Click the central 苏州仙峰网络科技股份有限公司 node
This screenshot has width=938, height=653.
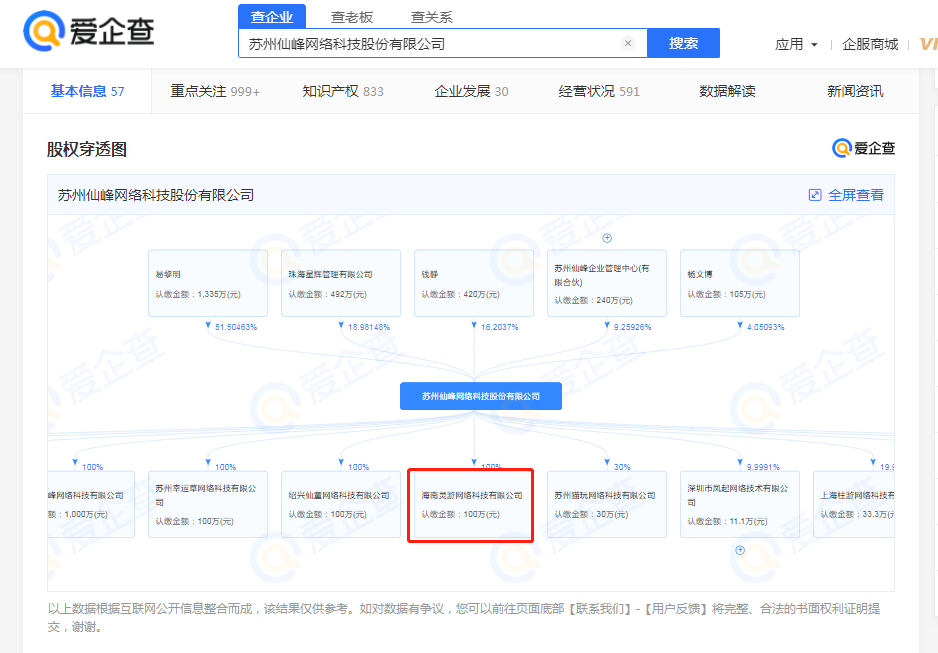(481, 396)
